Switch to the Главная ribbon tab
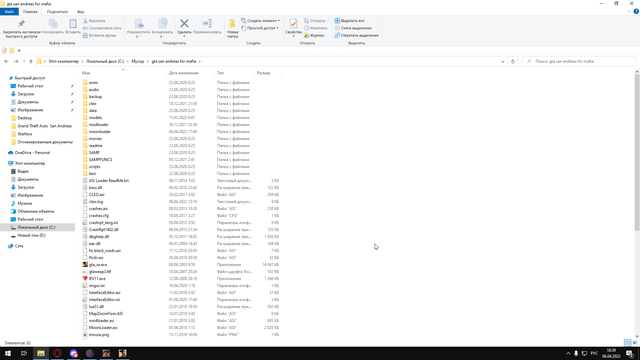The height and width of the screenshot is (360, 640). tap(30, 11)
